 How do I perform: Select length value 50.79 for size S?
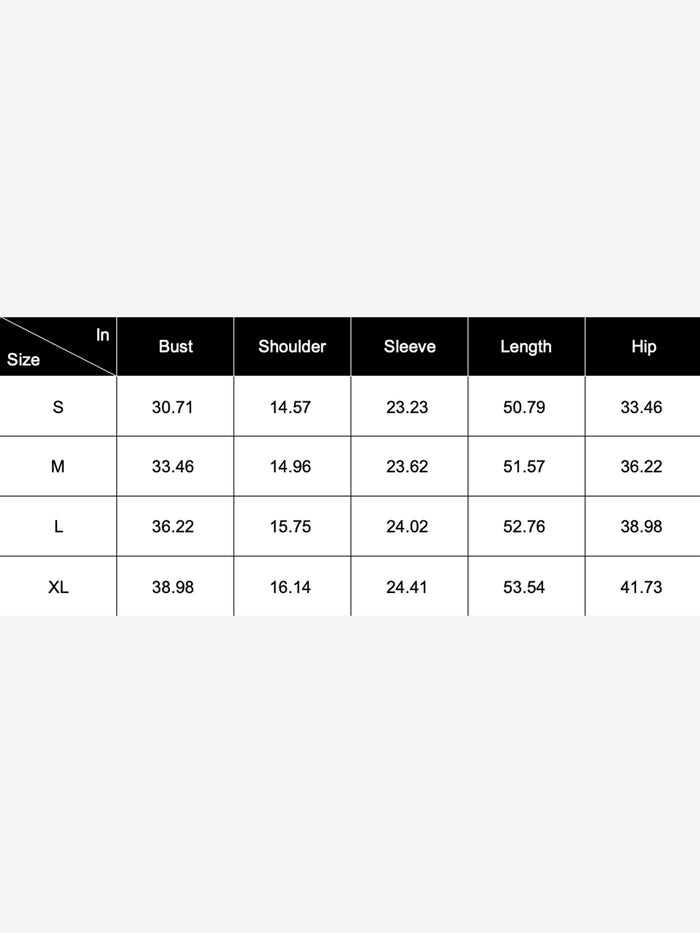(524, 407)
